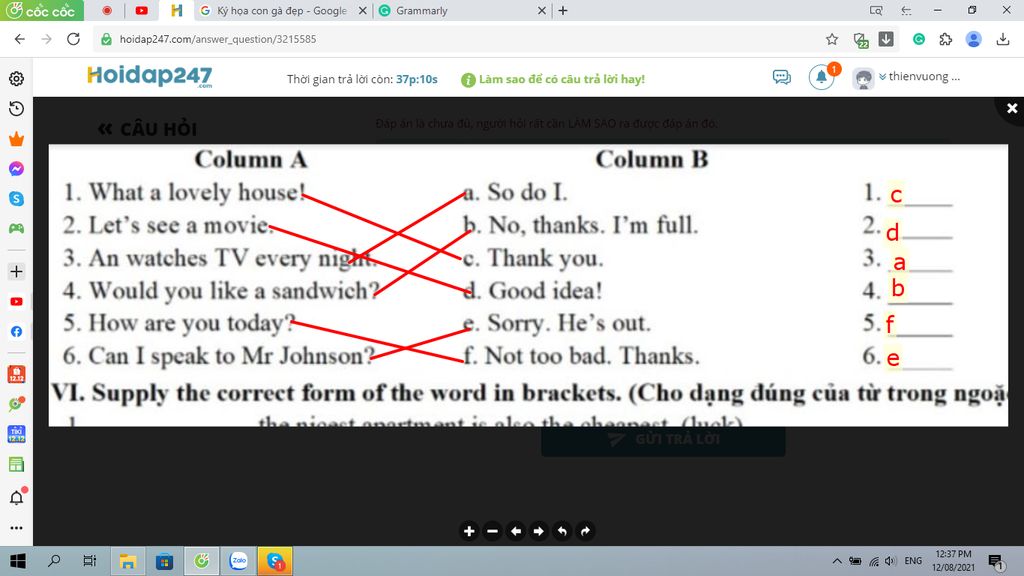The height and width of the screenshot is (576, 1024).
Task: Click the CÂU HỎI back link
Action: [x=148, y=129]
